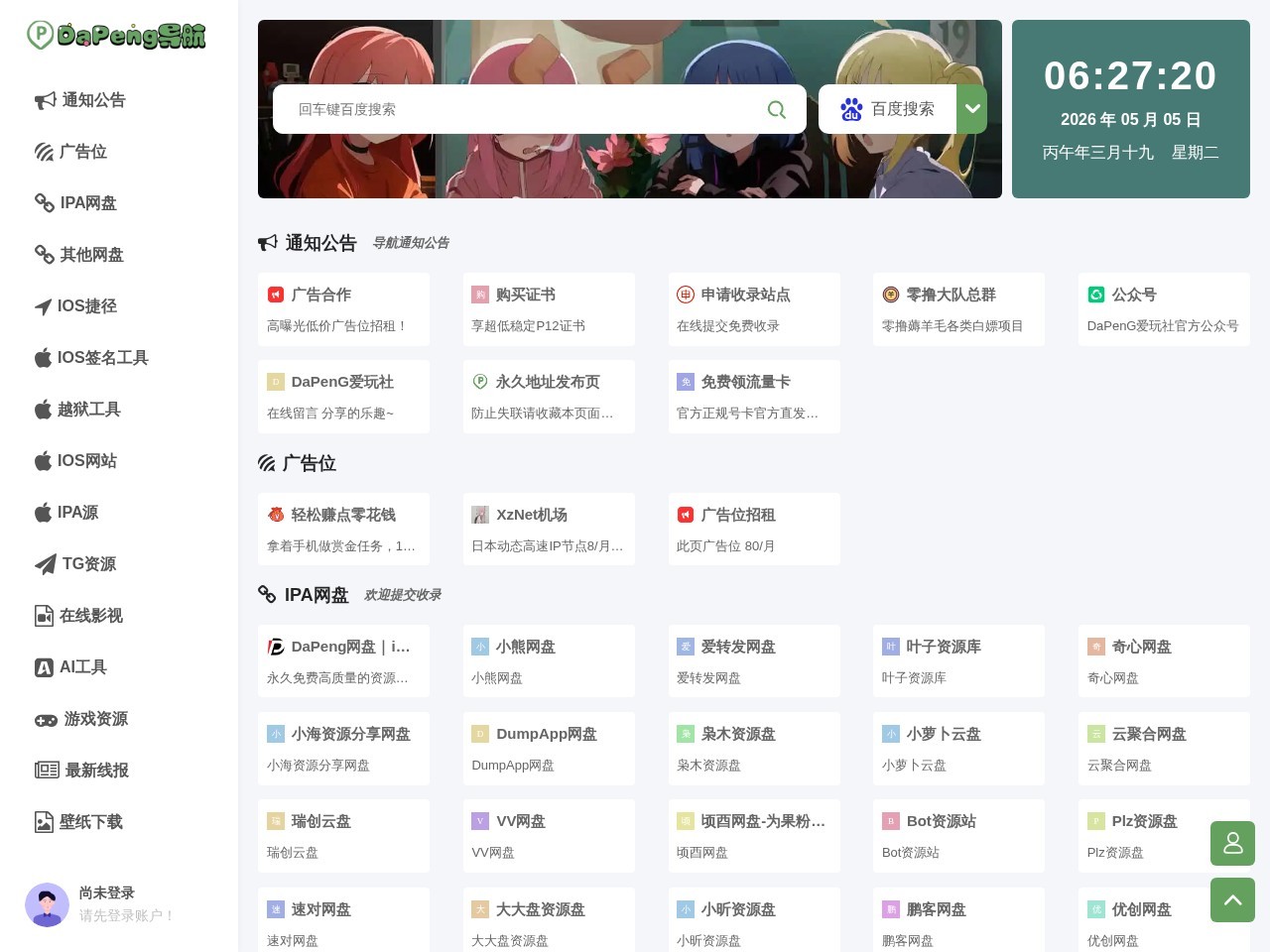Click the green back-to-top arrow button
1270x952 pixels.
(1232, 899)
